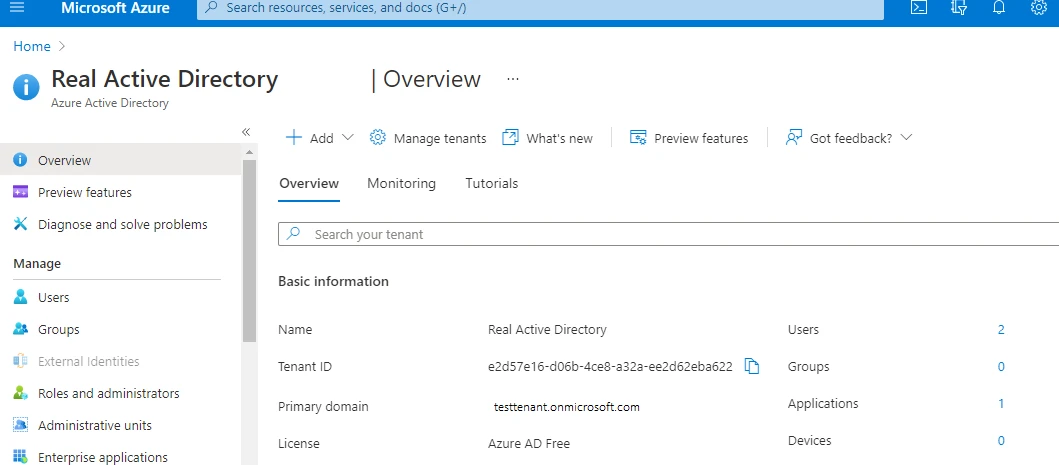The height and width of the screenshot is (465, 1059).
Task: Expand the Add dropdown chevron
Action: coord(348,137)
